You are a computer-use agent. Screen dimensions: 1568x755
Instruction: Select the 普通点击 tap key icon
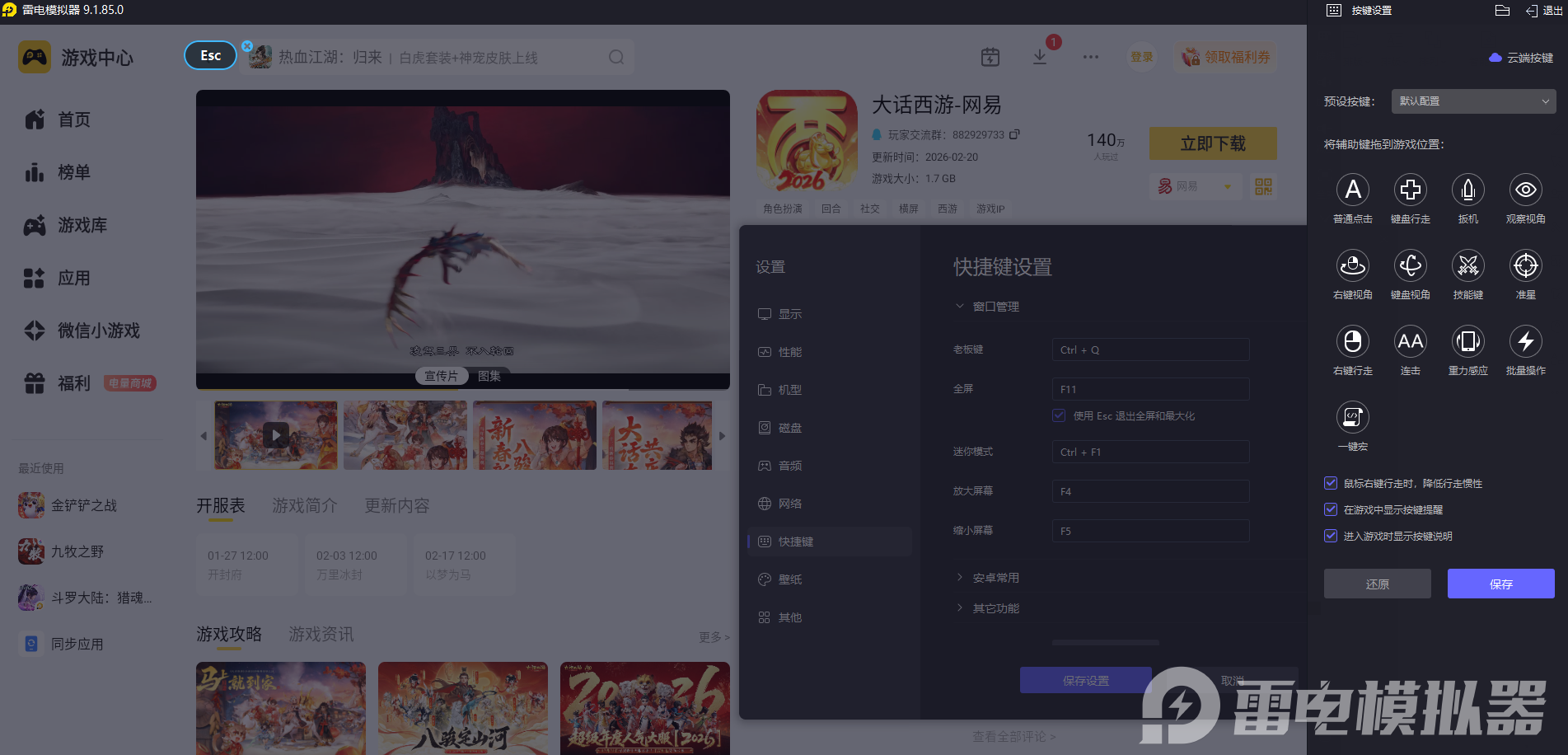[x=1352, y=190]
